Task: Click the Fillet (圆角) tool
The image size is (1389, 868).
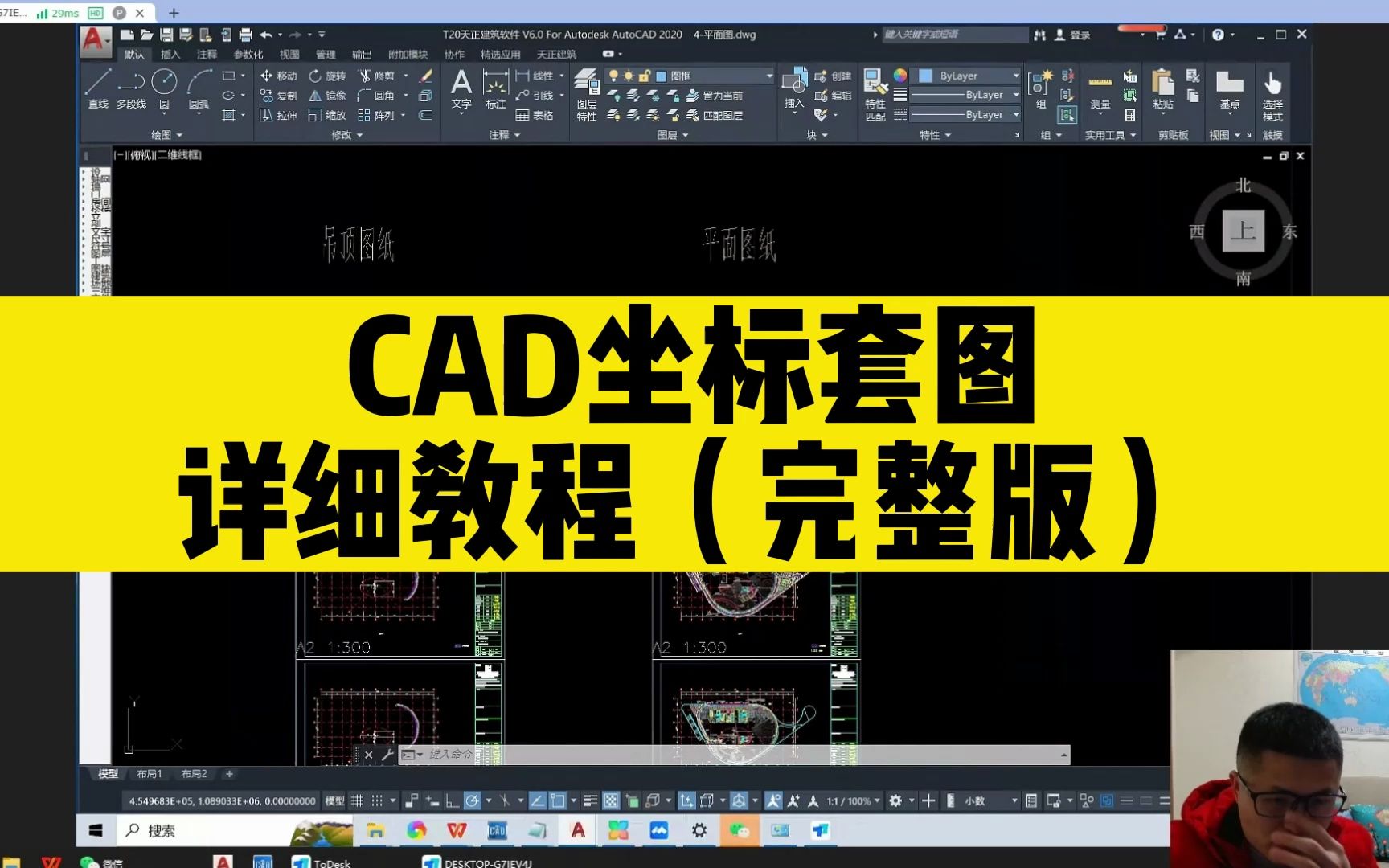Action: [x=376, y=96]
